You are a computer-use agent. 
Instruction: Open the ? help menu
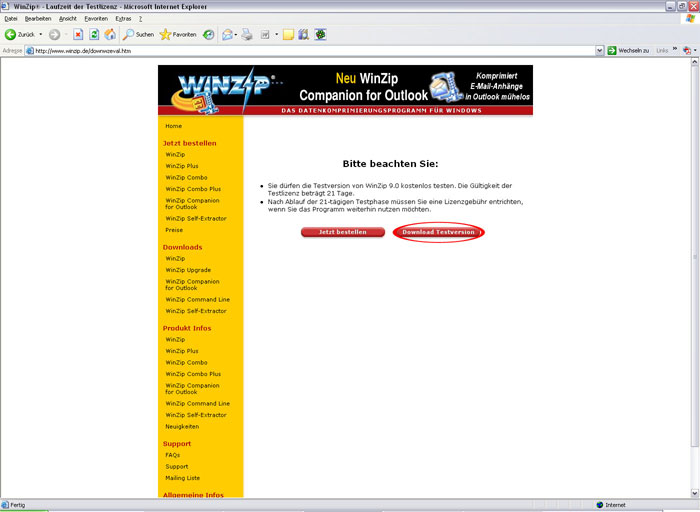click(140, 19)
